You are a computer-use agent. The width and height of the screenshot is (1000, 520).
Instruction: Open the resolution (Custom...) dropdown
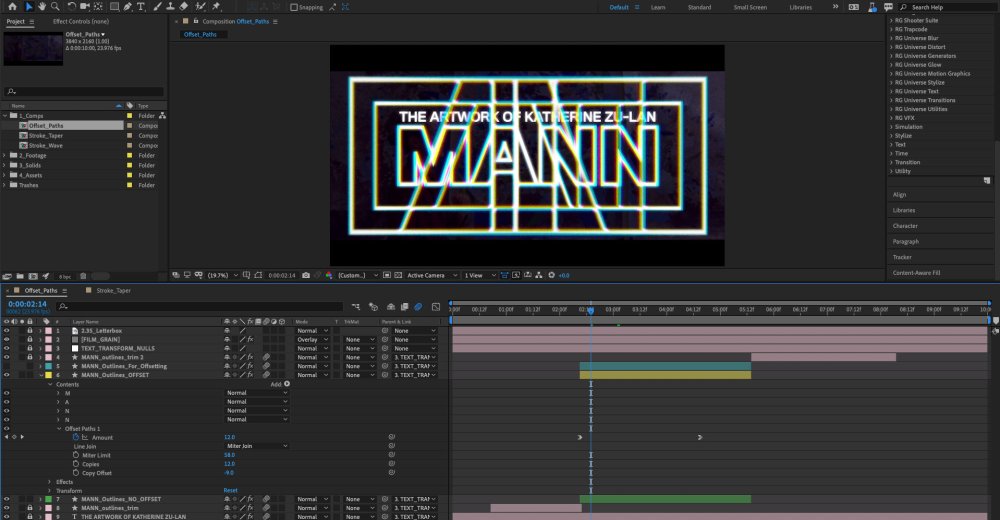coord(358,275)
